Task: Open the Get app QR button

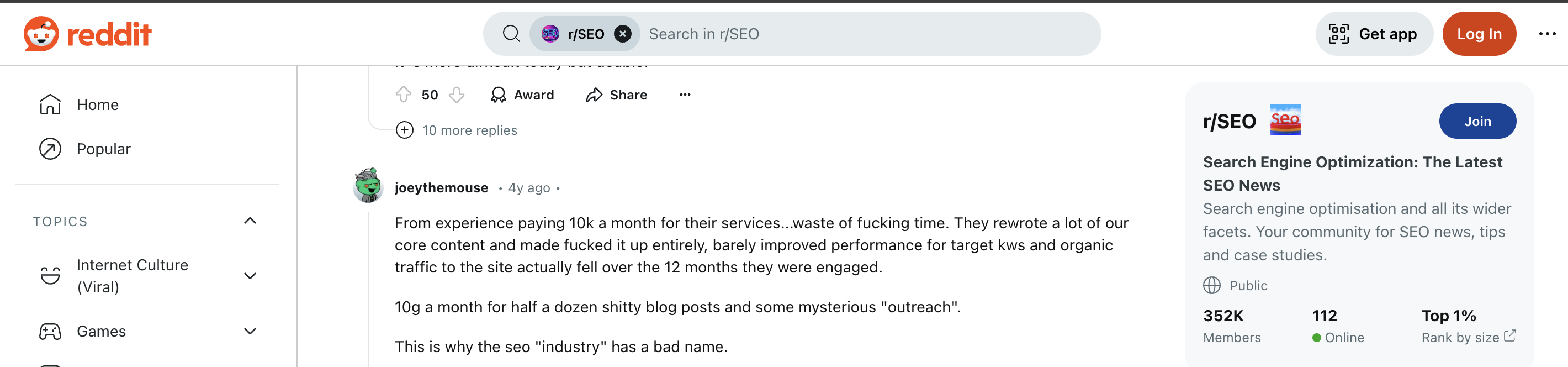Action: (1373, 34)
